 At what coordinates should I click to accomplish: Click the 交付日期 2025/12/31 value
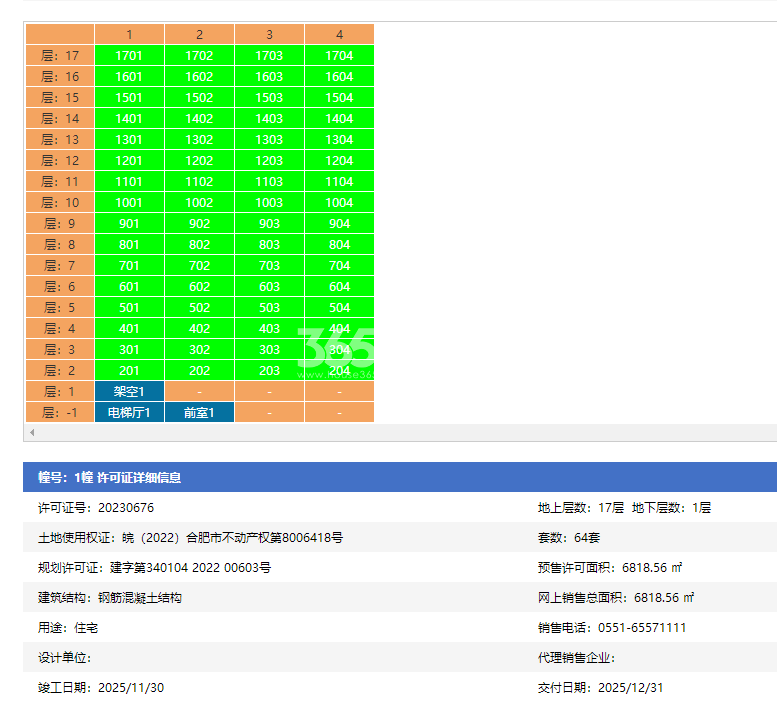(x=630, y=688)
